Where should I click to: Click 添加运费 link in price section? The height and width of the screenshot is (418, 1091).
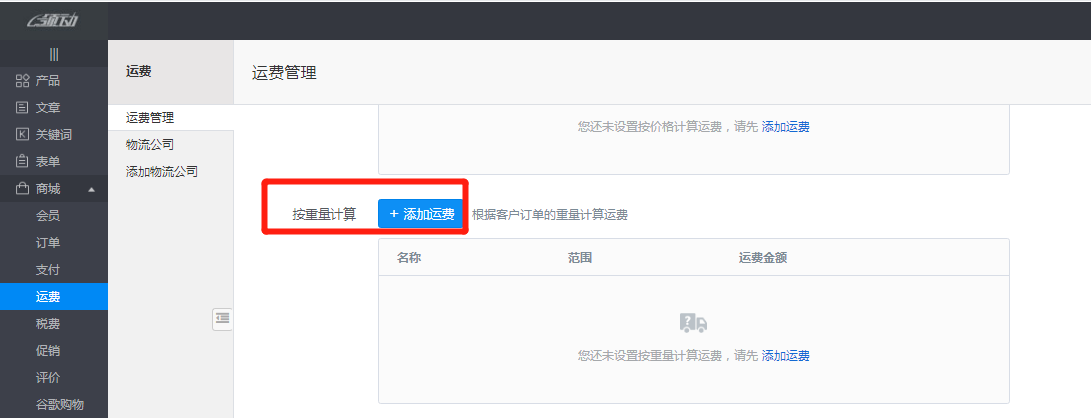tap(785, 127)
